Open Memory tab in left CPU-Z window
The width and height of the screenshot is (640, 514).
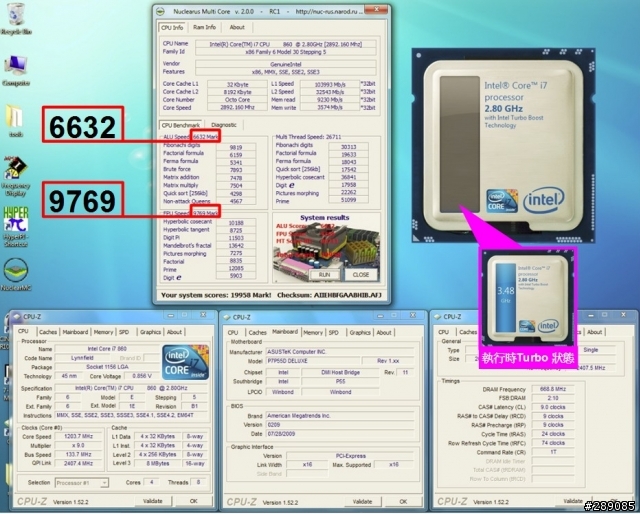click(x=103, y=332)
